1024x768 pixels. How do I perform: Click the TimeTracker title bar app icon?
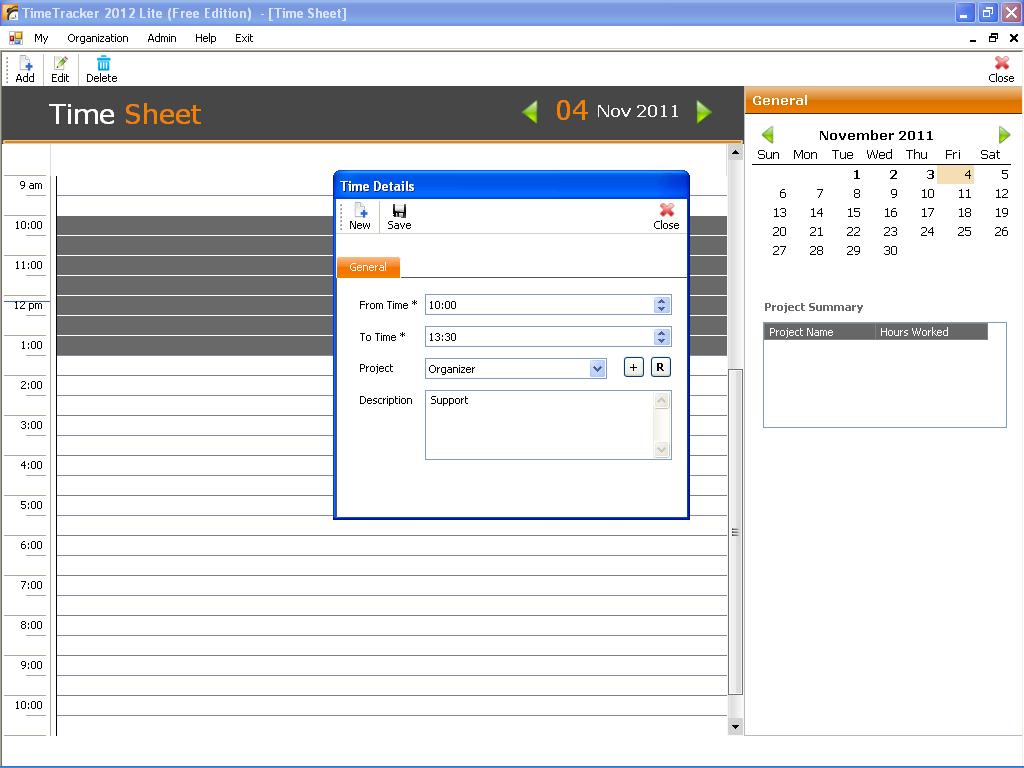[10, 13]
